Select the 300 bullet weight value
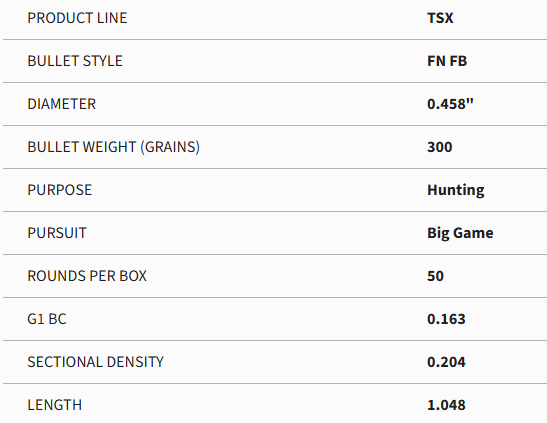The height and width of the screenshot is (423, 547). 440,147
